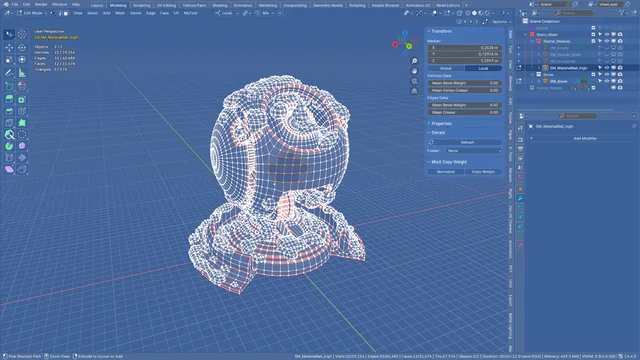640x360 pixels.
Task: Click the hand pan-view icon in the viewport
Action: pos(414,71)
